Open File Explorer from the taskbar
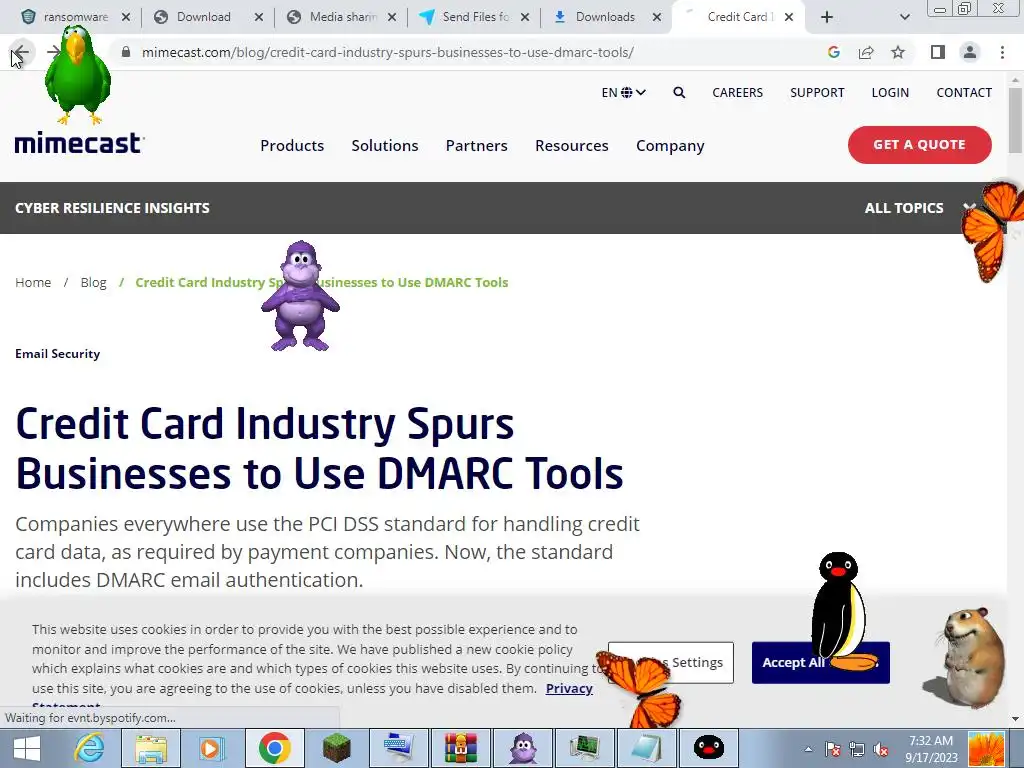 tap(150, 748)
